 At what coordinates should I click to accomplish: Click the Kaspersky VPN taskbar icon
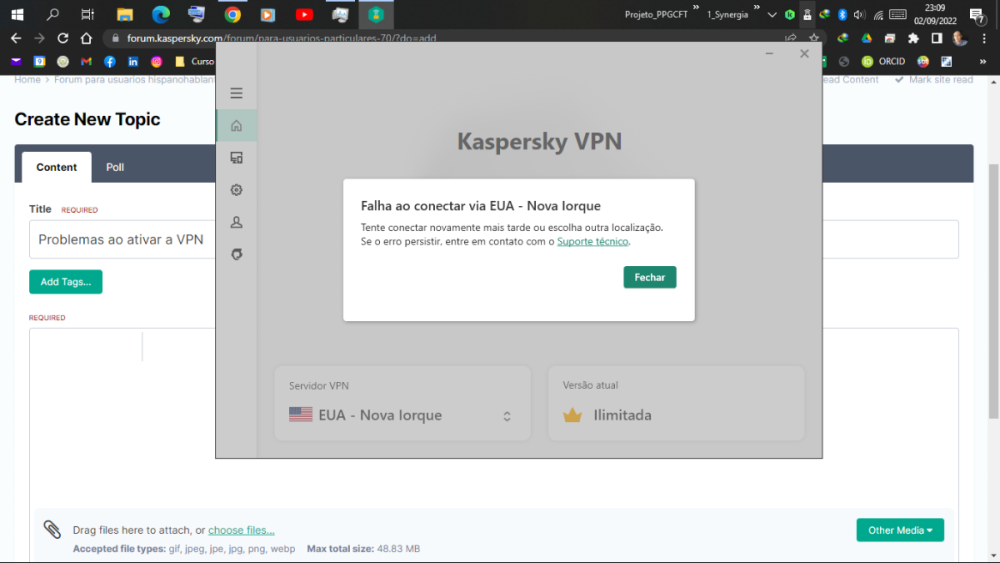[x=376, y=14]
